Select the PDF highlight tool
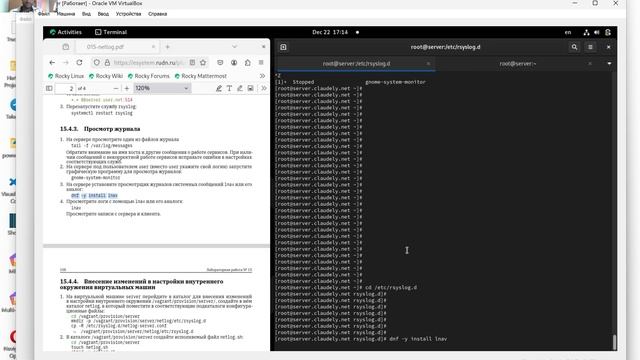The width and height of the screenshot is (640, 360). point(219,88)
